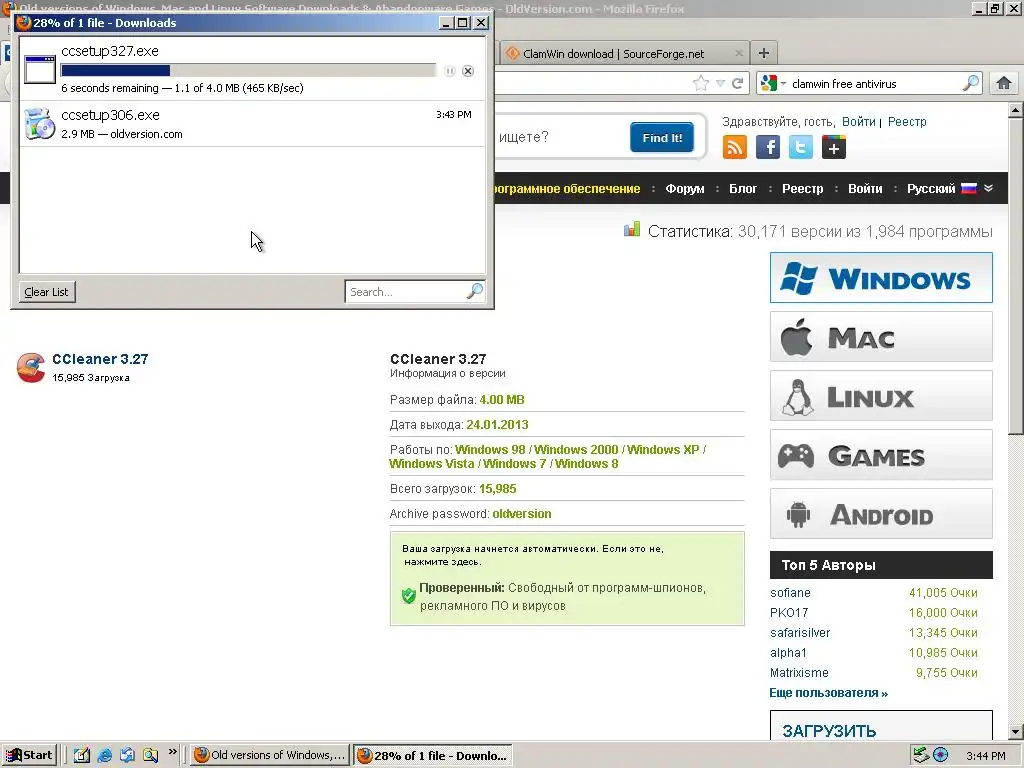Click the Windows XP compatibility link

(x=663, y=449)
